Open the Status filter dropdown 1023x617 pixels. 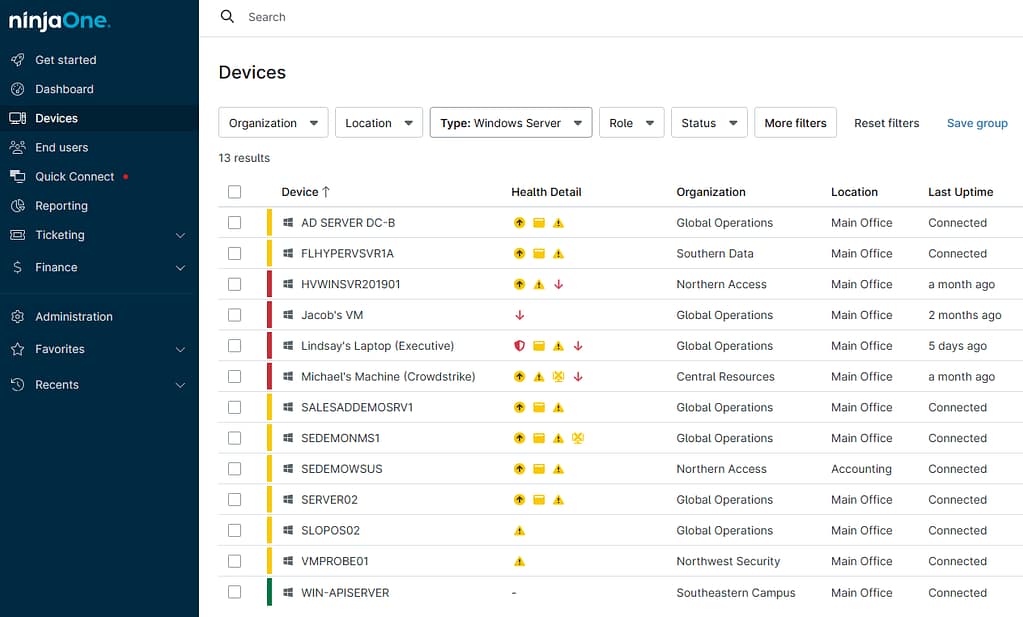tap(707, 122)
